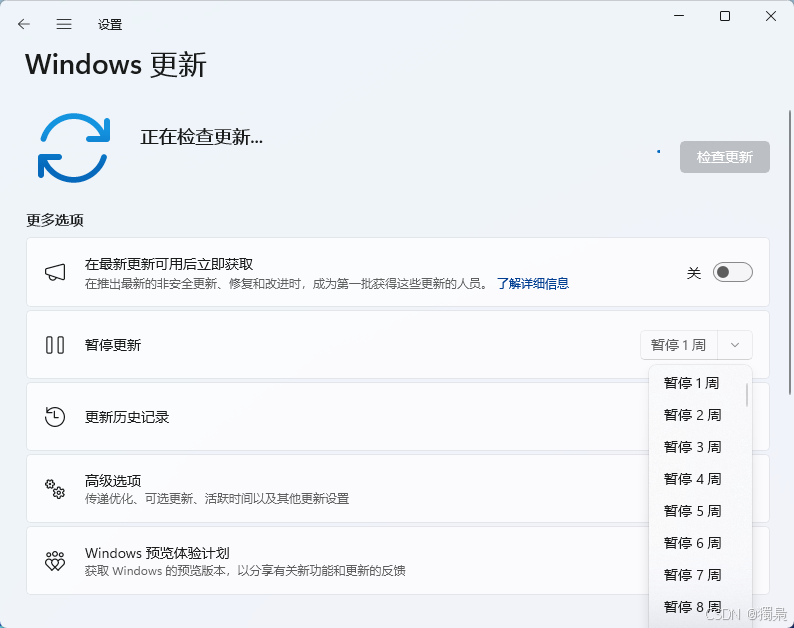
Task: Select 暂停 4 周 from the list
Action: point(692,479)
